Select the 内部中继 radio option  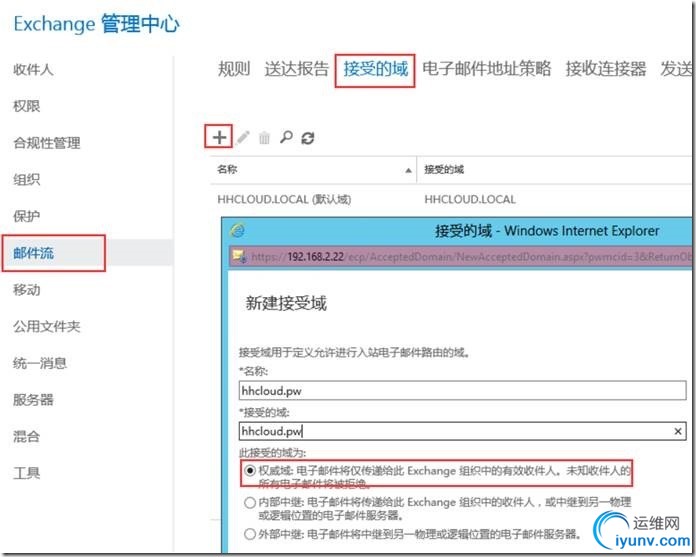point(250,502)
